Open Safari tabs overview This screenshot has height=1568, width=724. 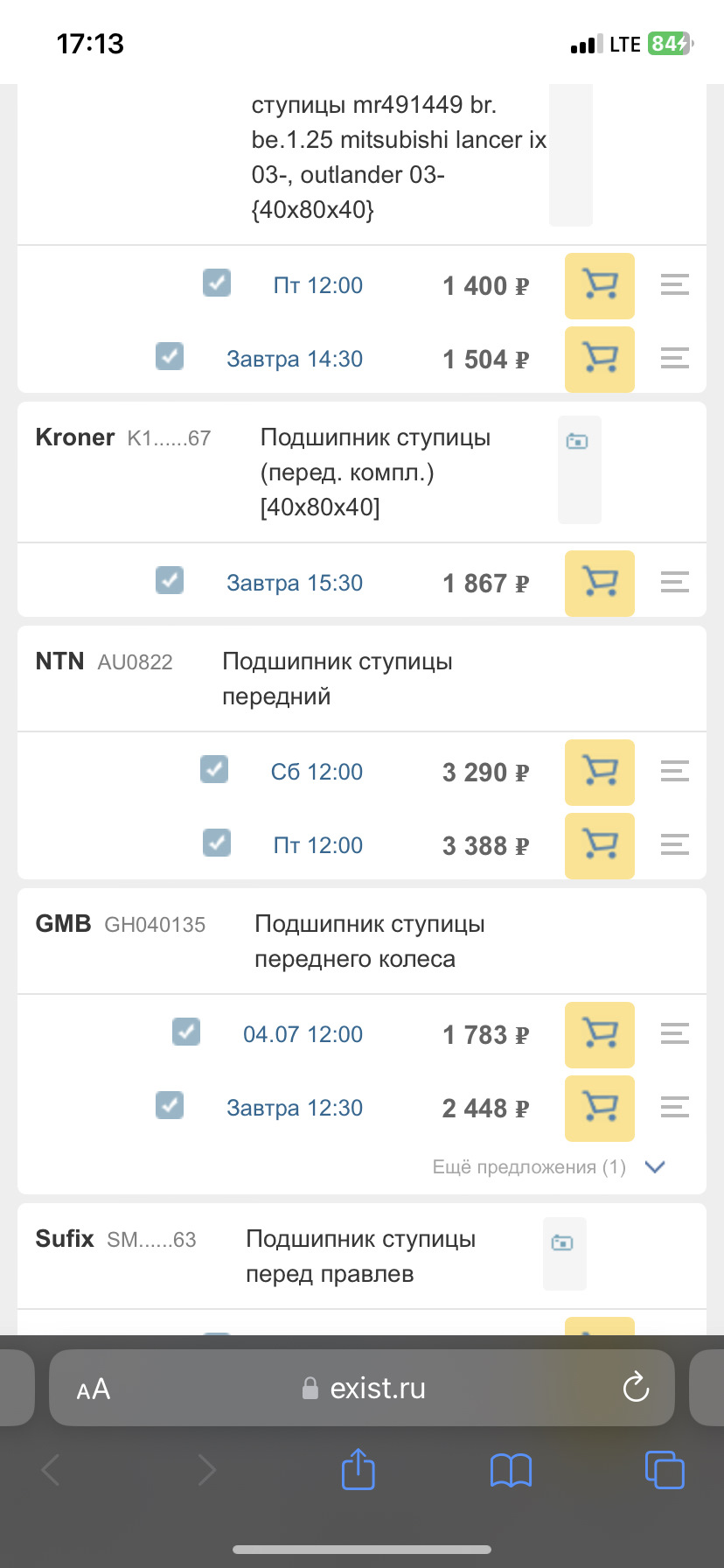664,1469
